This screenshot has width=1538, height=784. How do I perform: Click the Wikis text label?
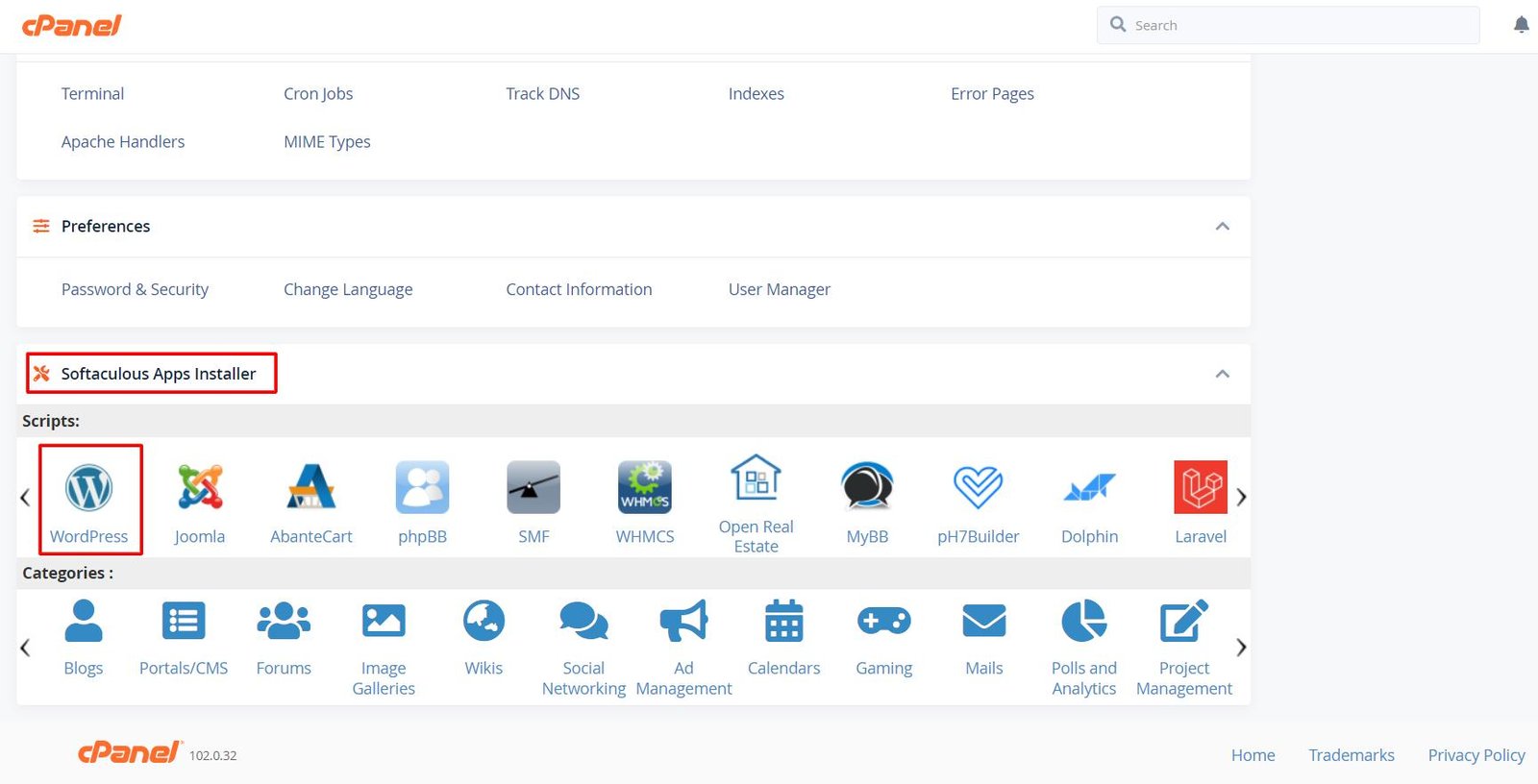(484, 668)
